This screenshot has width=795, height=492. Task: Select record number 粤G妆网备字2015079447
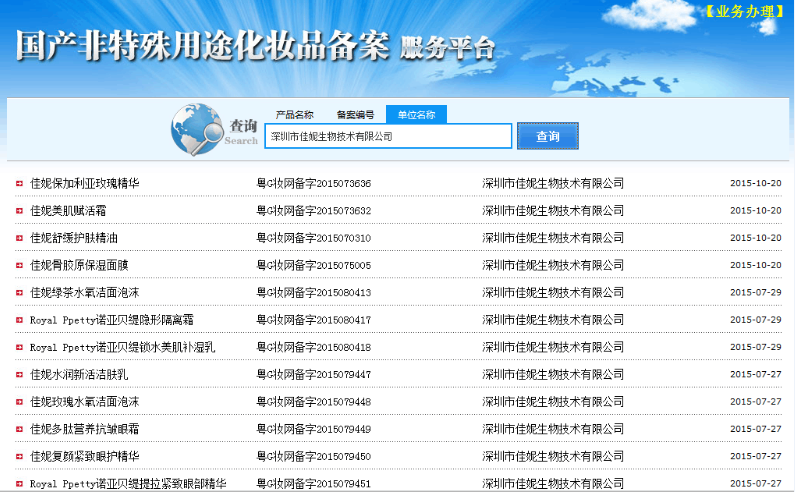tap(314, 375)
